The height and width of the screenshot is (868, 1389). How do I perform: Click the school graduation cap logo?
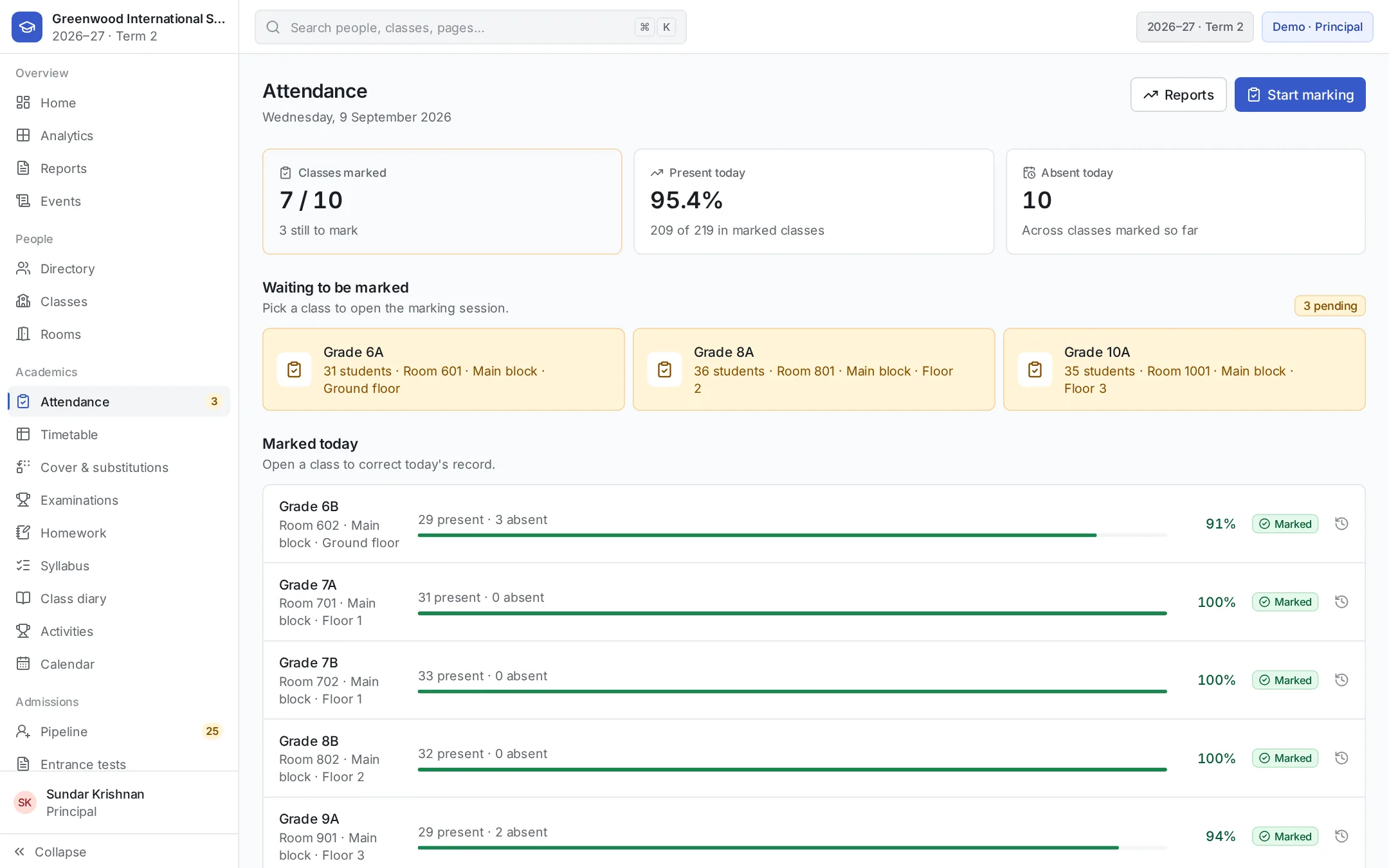pos(27,27)
